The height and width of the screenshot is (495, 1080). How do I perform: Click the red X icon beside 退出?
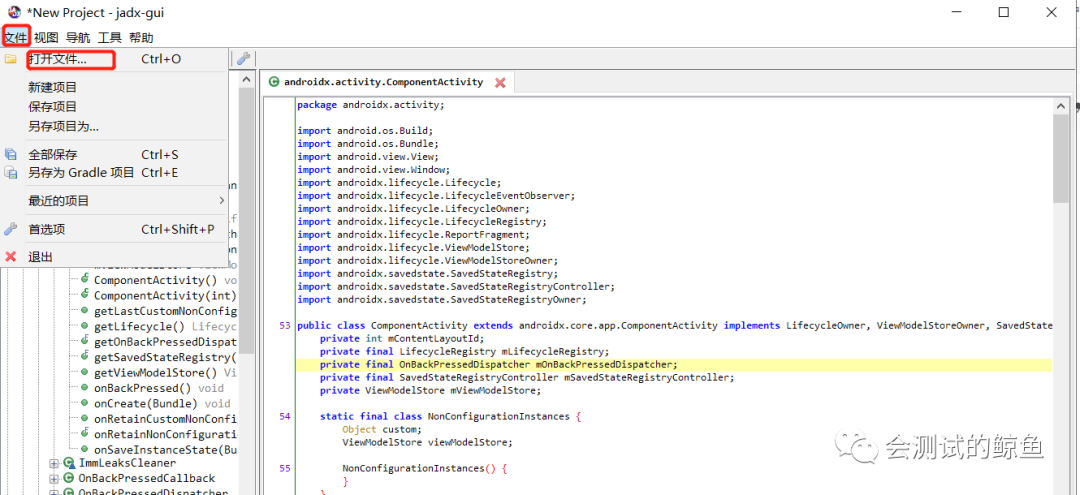coord(10,257)
